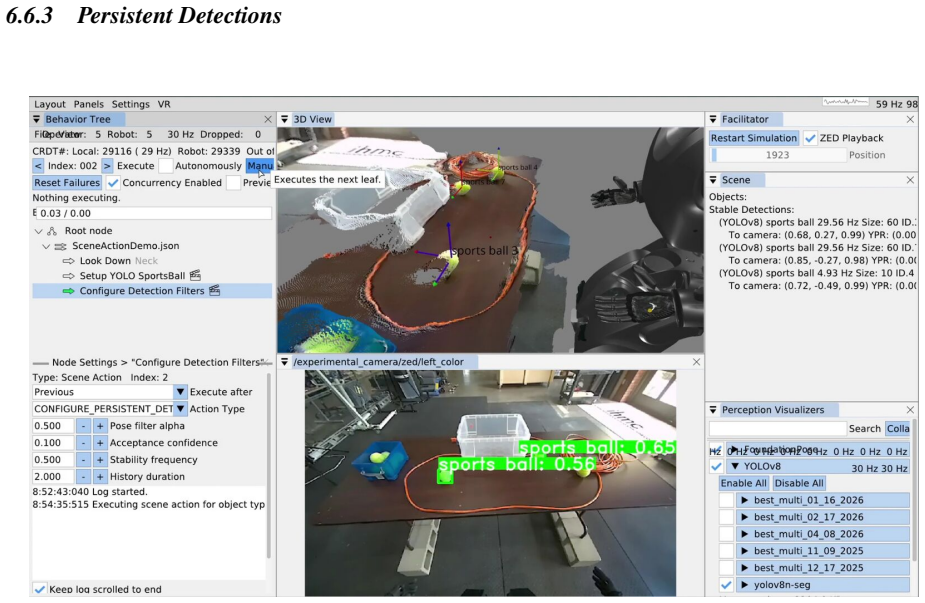This screenshot has width=925, height=603.
Task: Click the previous index arrow button
Action: 38,166
